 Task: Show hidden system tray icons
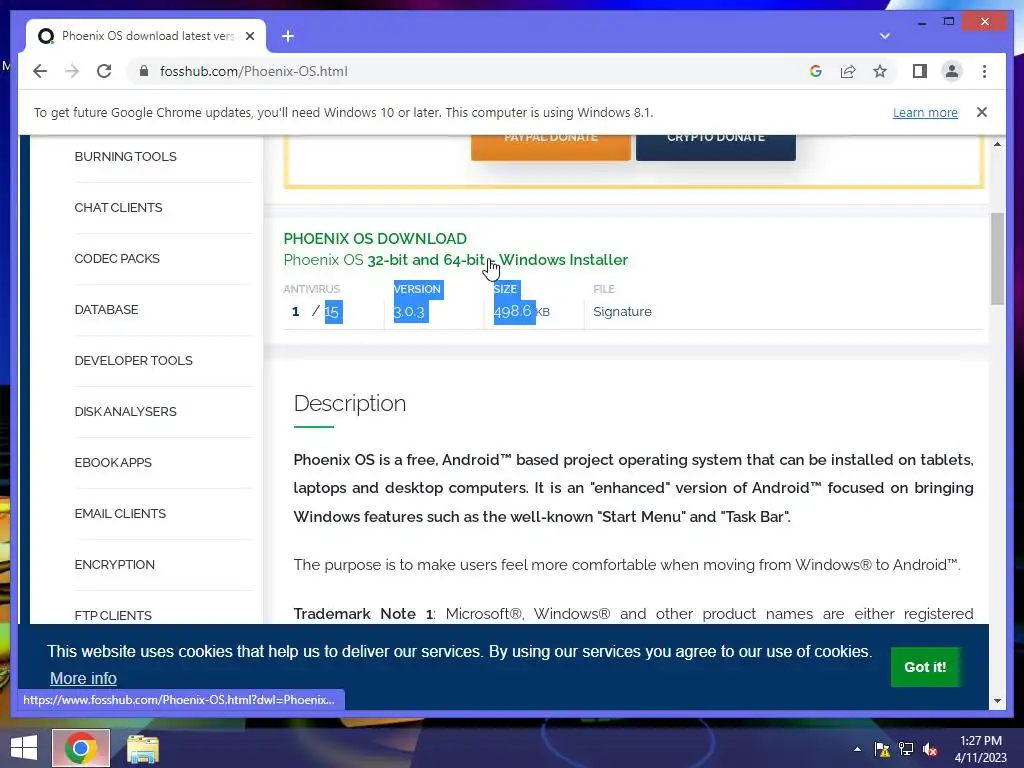857,749
